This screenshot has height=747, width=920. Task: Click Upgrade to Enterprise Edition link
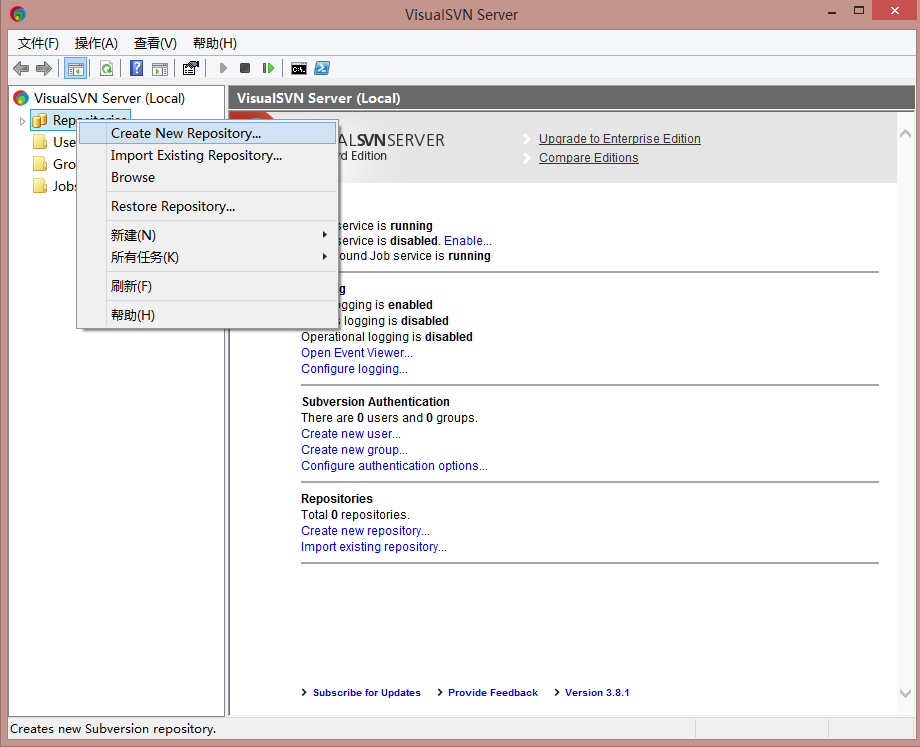(x=620, y=139)
